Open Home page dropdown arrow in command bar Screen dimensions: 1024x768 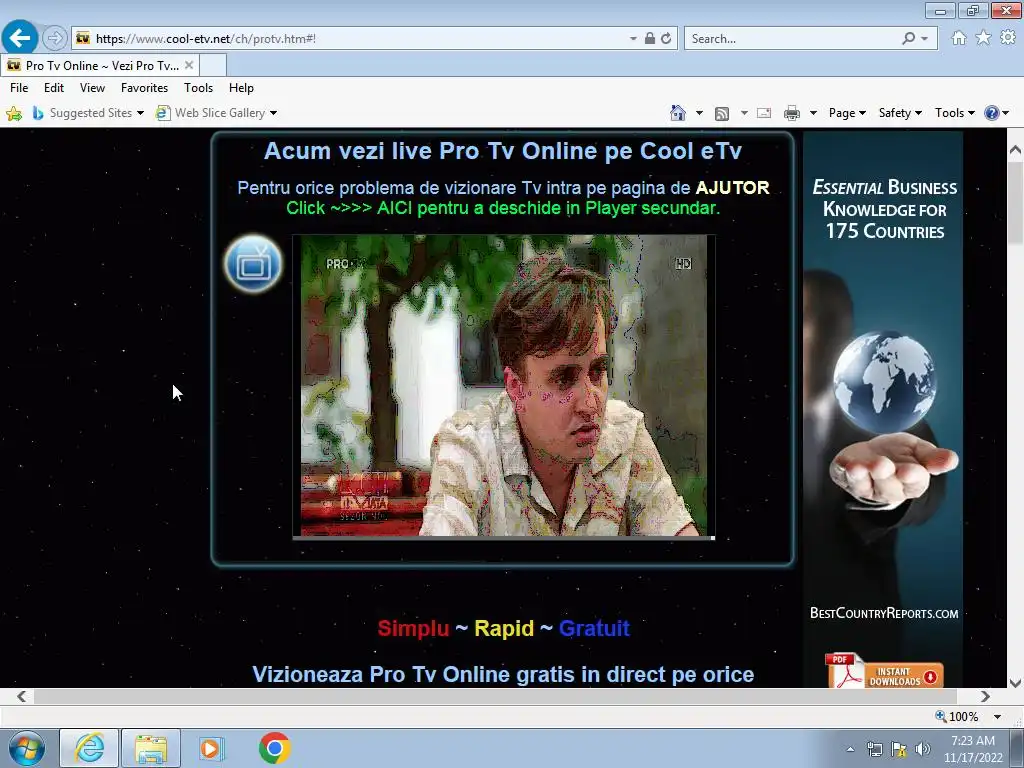pos(699,113)
